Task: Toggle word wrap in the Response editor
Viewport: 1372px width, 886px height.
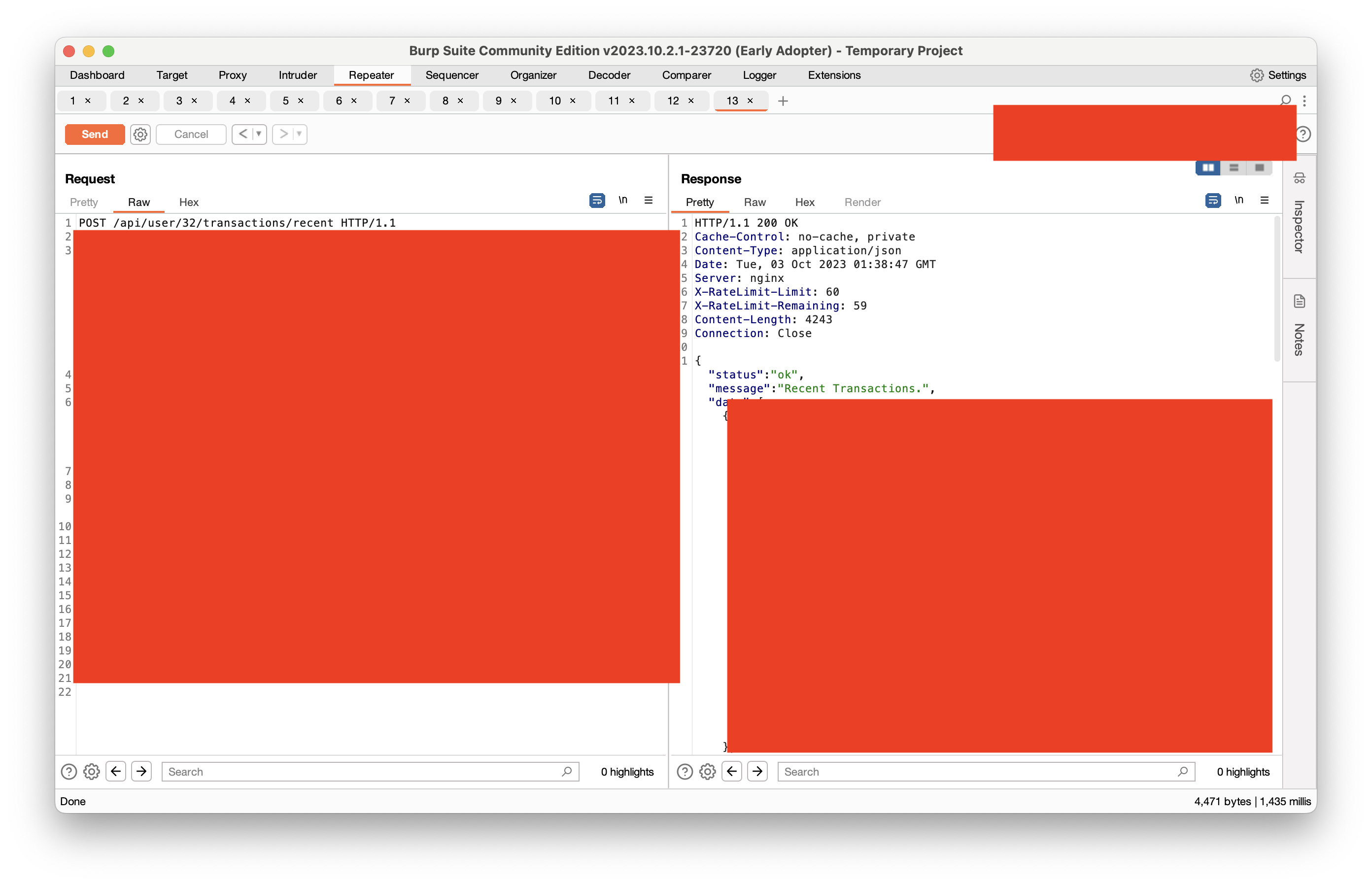Action: 1213,200
